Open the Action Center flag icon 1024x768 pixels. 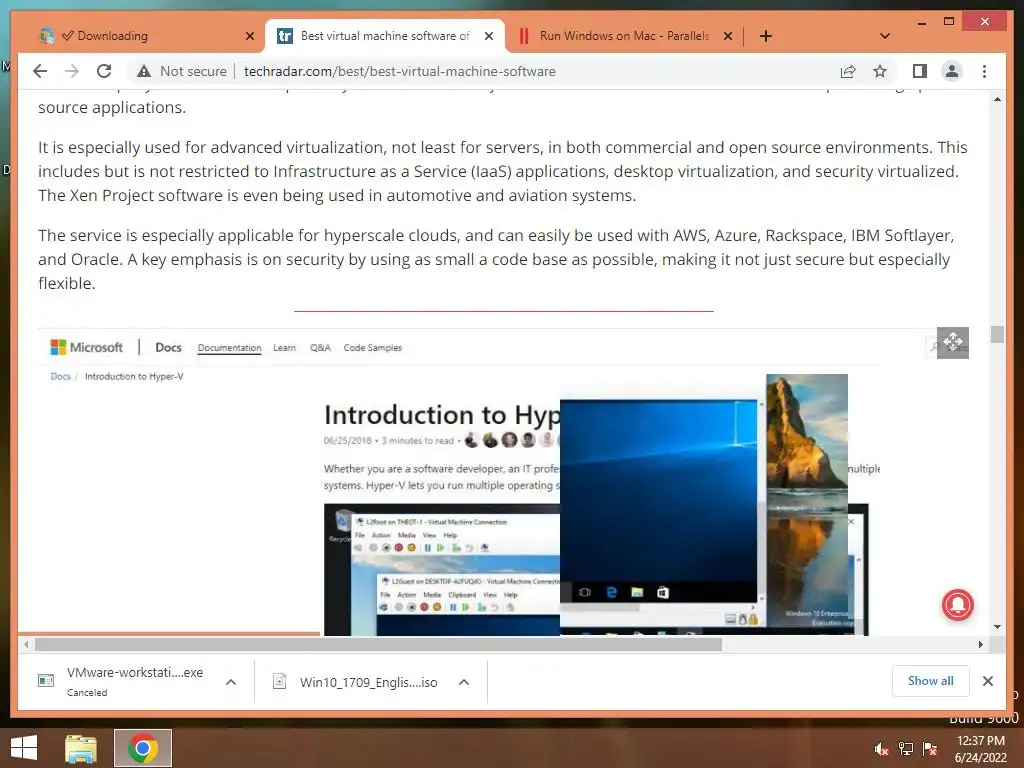[930, 749]
